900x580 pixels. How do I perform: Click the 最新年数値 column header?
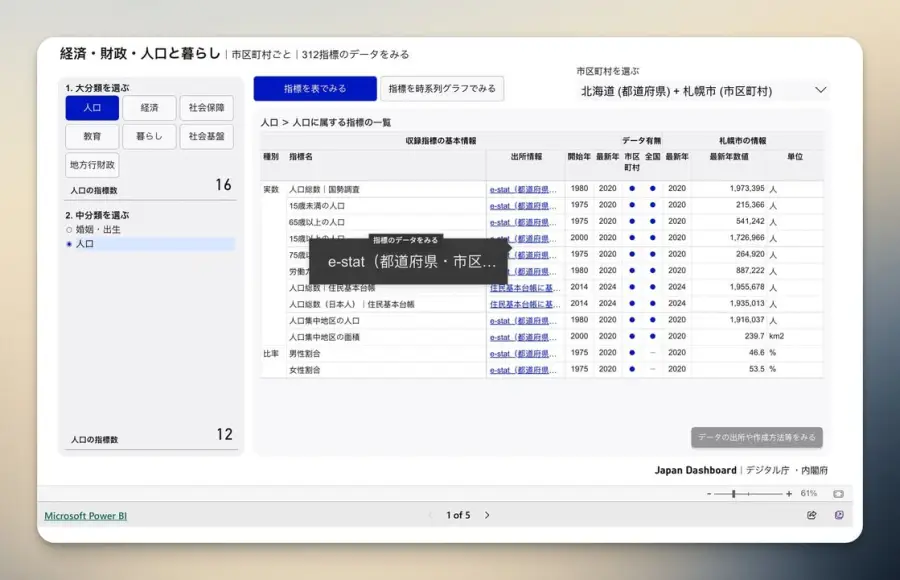click(x=729, y=157)
